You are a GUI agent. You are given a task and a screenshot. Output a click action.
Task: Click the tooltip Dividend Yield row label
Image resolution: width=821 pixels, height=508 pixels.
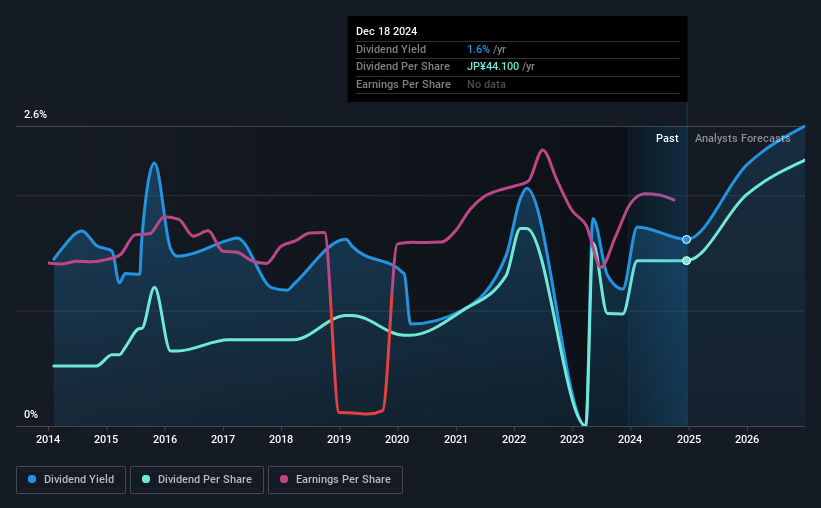tap(391, 49)
